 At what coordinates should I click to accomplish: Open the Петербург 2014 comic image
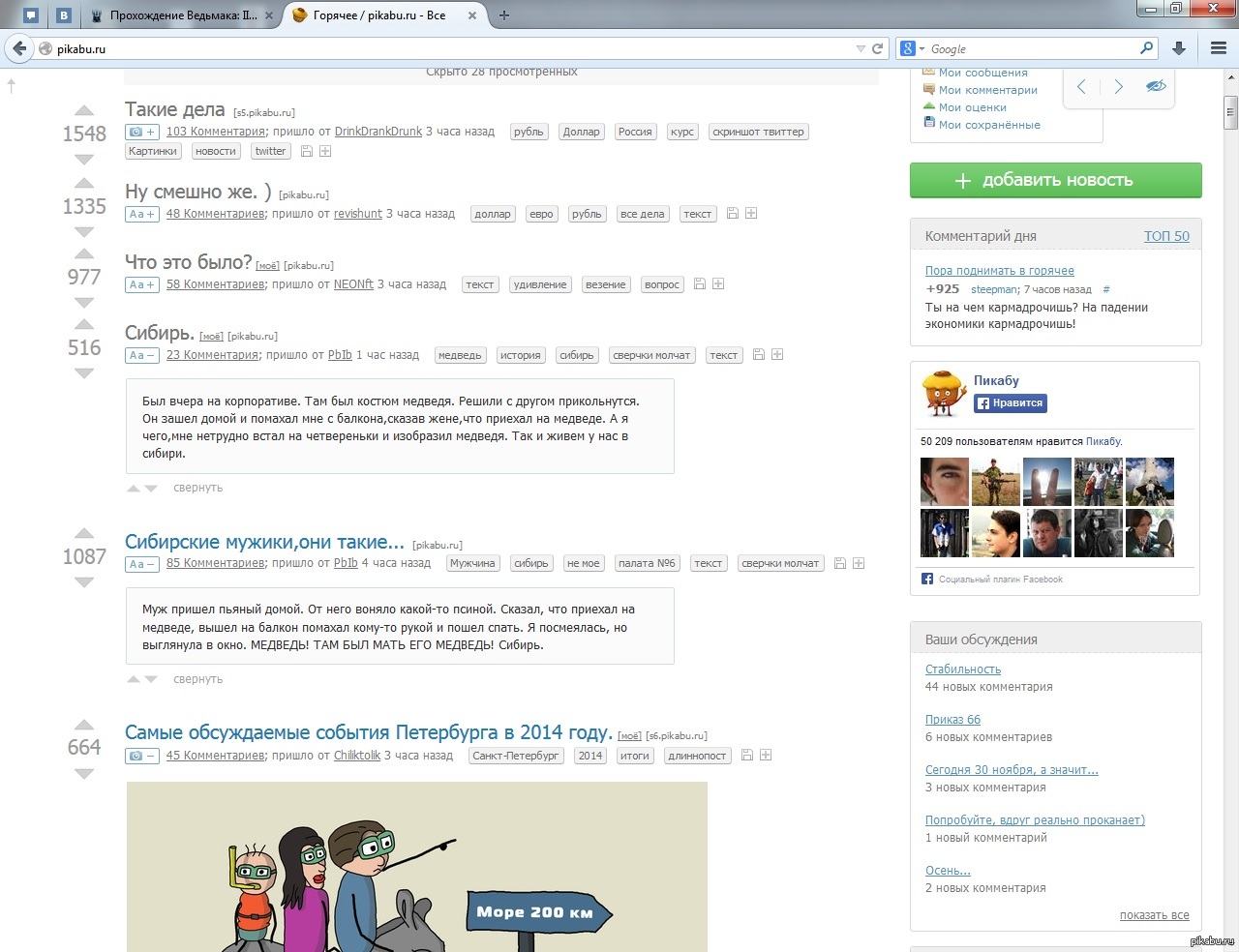coord(416,867)
